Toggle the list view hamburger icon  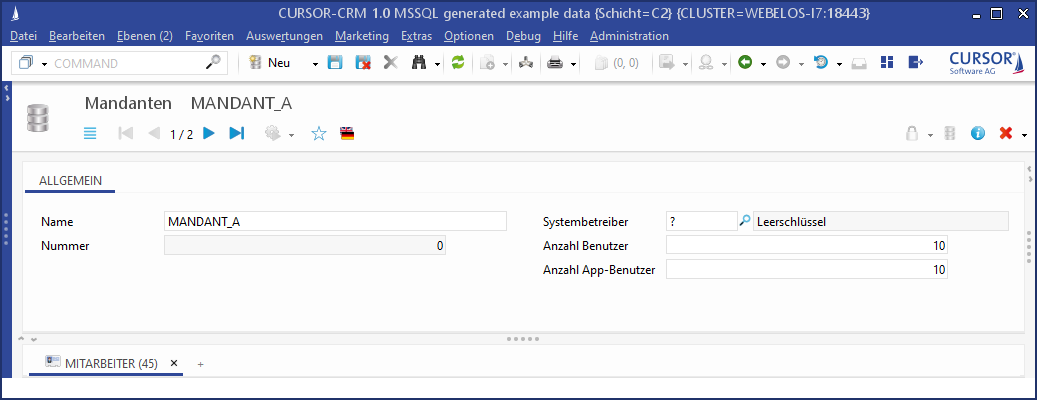[x=90, y=133]
